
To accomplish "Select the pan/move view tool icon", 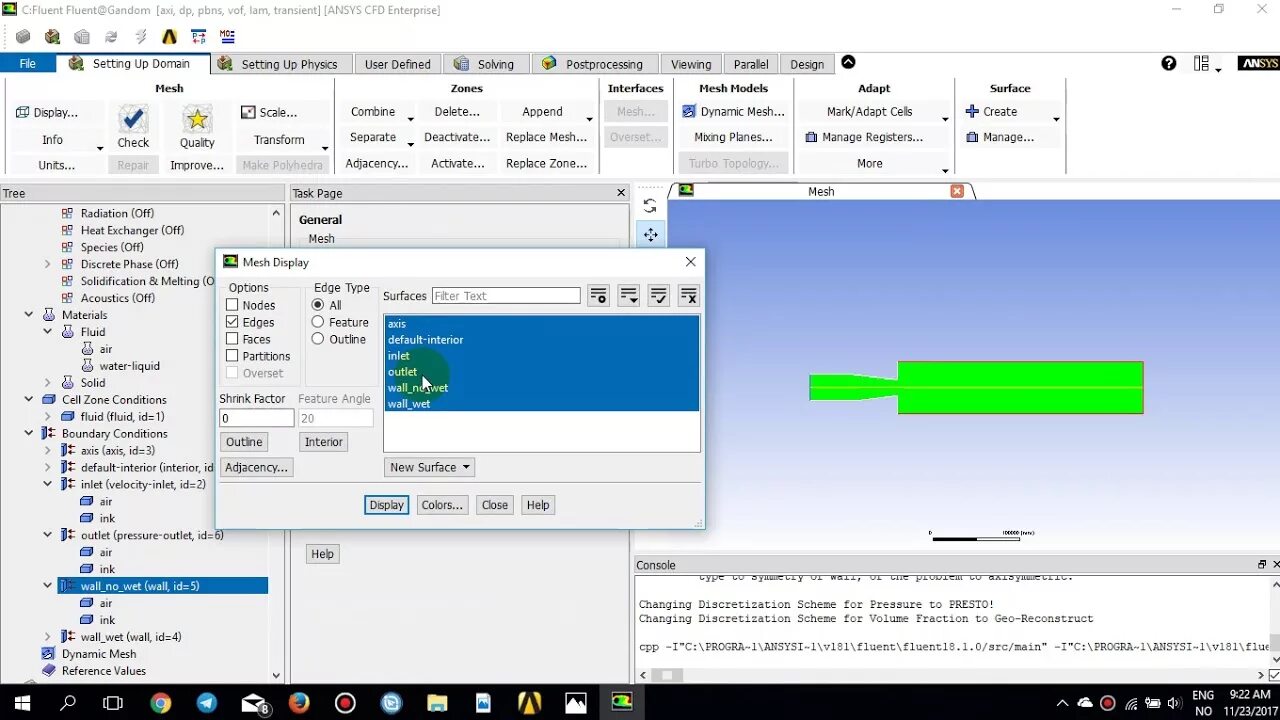I will tap(650, 235).
